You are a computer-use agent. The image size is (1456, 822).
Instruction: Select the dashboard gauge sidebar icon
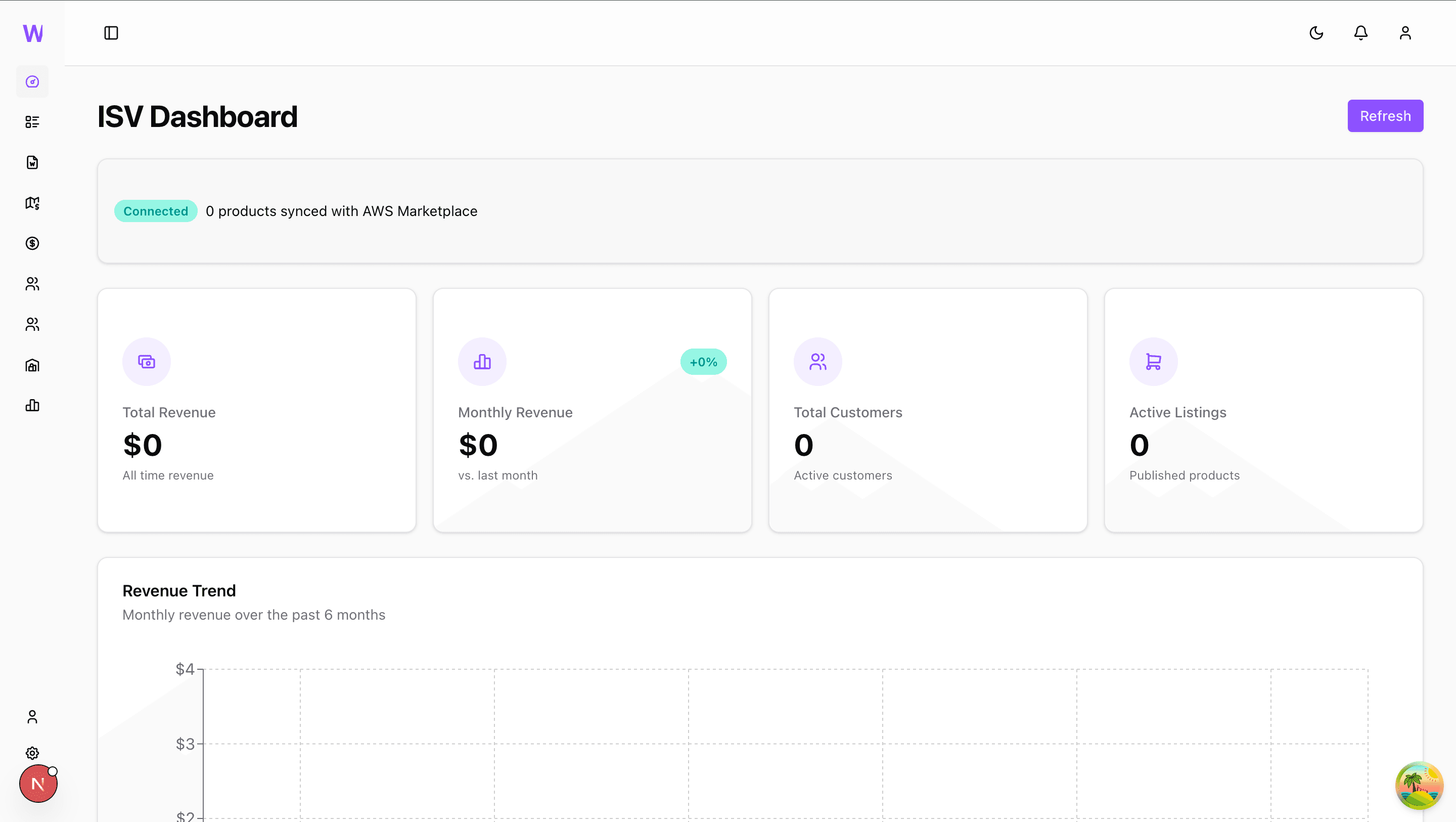click(32, 81)
